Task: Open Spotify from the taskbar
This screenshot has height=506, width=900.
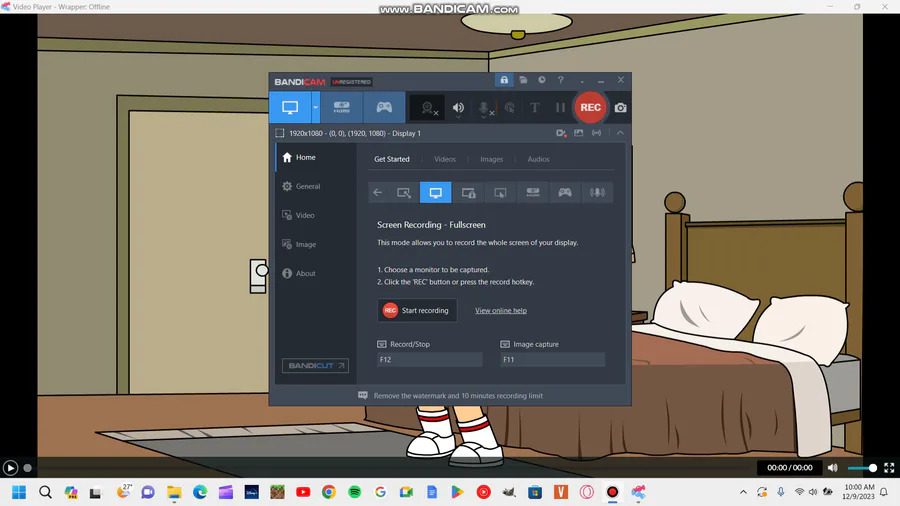Action: (x=355, y=492)
